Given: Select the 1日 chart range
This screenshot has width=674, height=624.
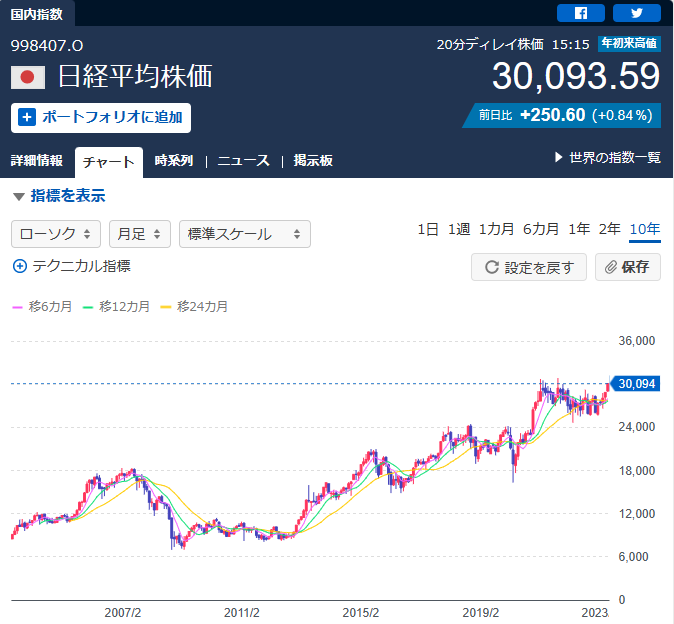Looking at the screenshot, I should [428, 229].
